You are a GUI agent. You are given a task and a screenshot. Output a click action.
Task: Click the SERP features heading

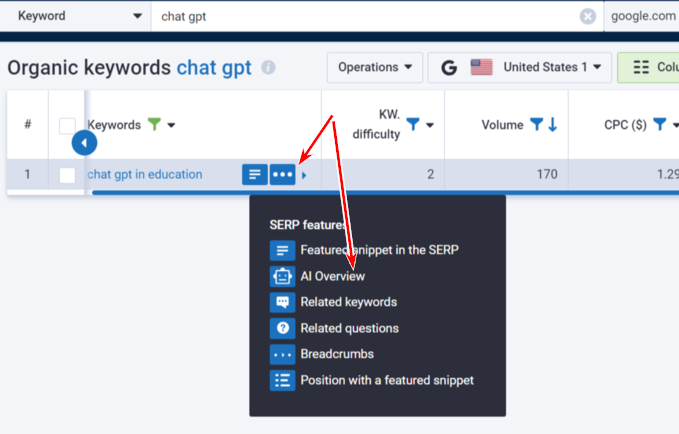coord(308,225)
